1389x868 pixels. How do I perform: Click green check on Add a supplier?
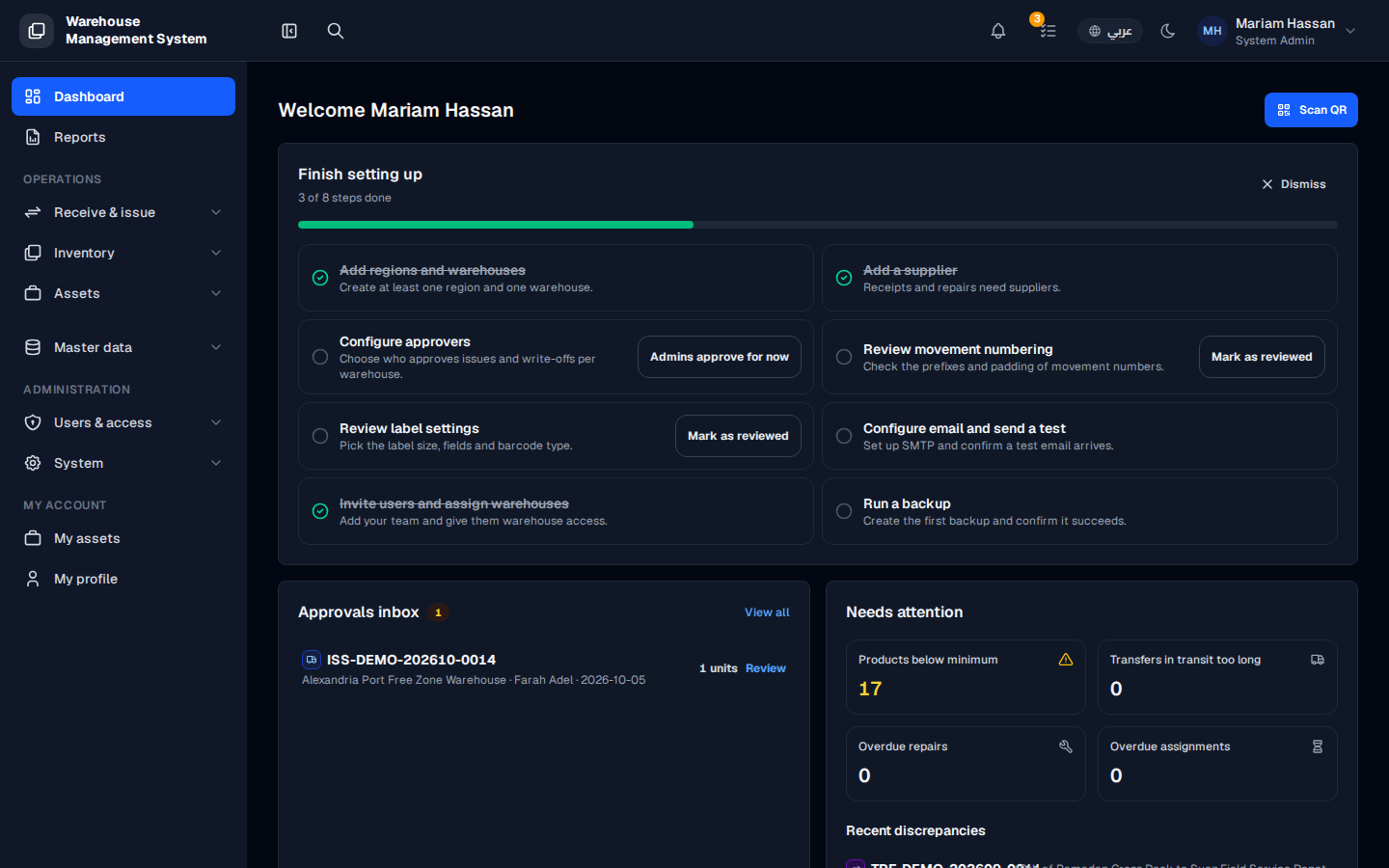(x=844, y=278)
